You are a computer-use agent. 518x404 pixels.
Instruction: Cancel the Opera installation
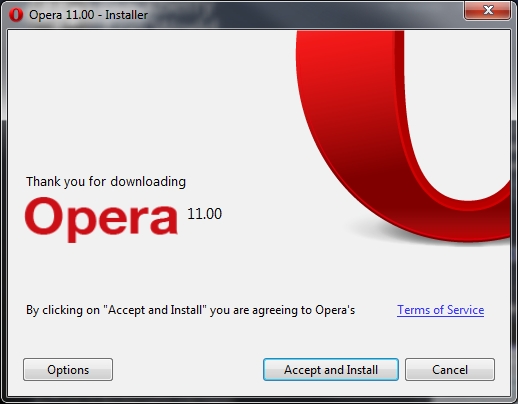[x=450, y=369]
